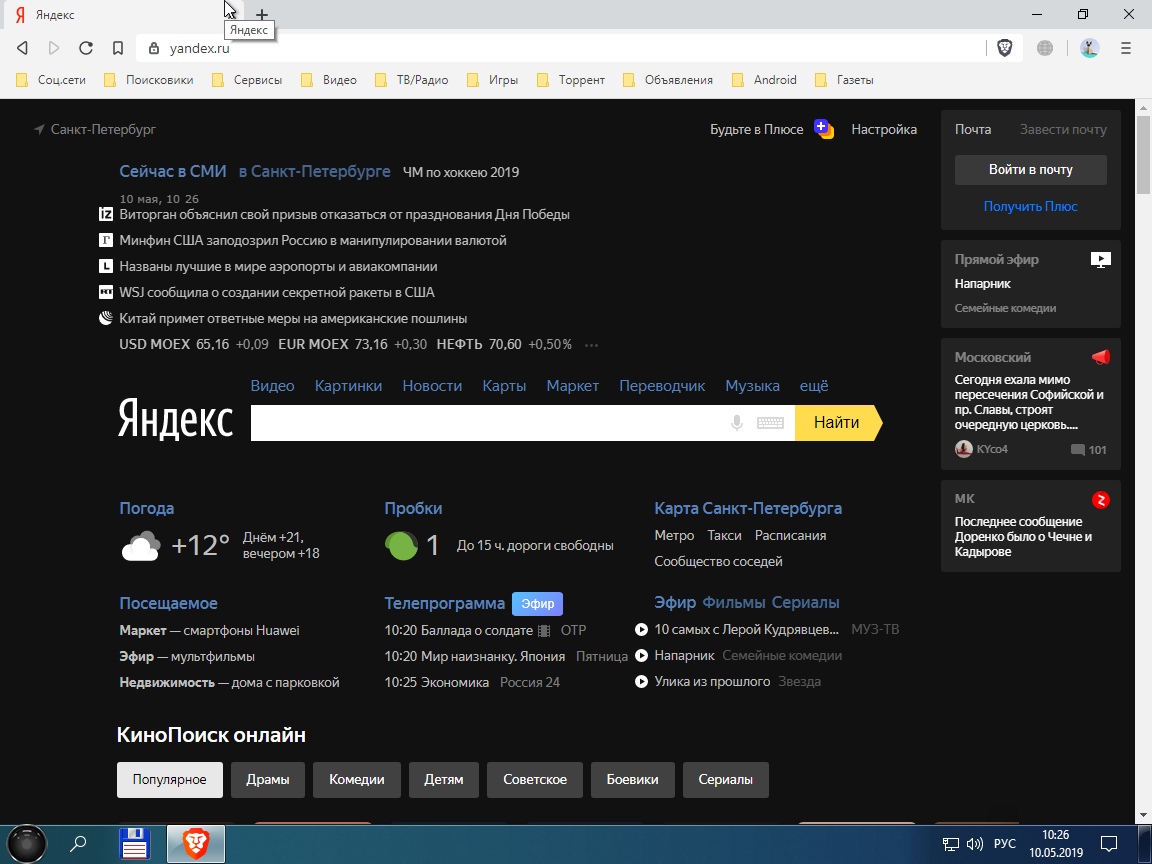Screen dimensions: 1152x864
Task: Open the 'ЧМ по хоккею 2019' link
Action: 461,172
